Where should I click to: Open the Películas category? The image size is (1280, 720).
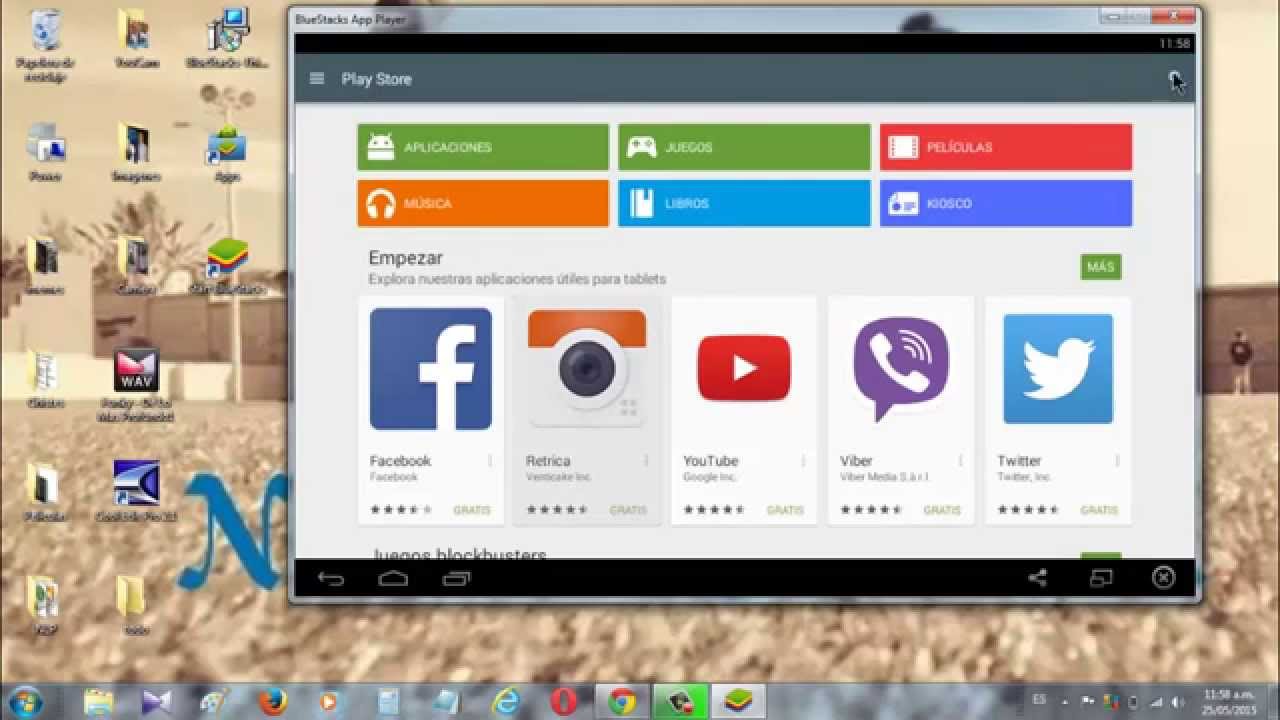(1006, 147)
